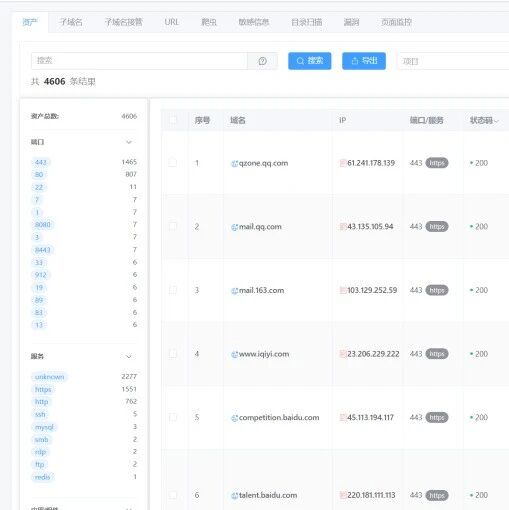Image resolution: width=509 pixels, height=510 pixels.
Task: Filter by service tag ftp
Action: click(39, 465)
